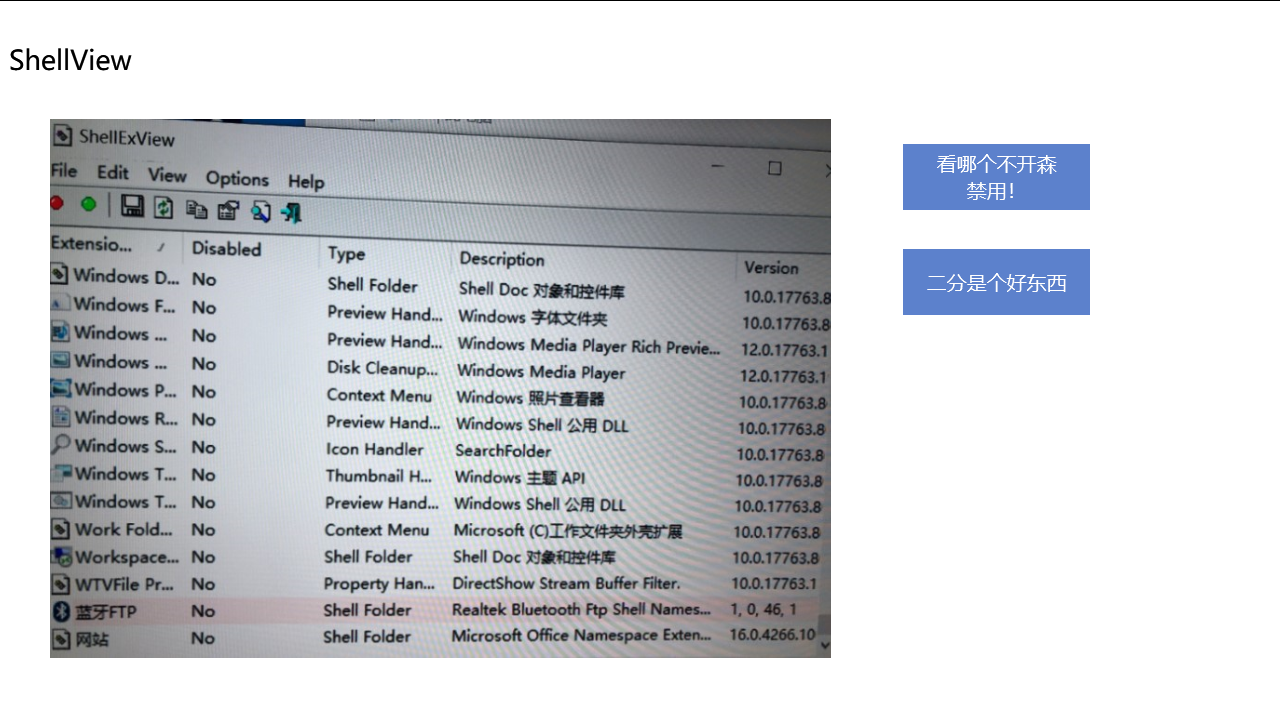The width and height of the screenshot is (1280, 720).
Task: Click the Copy Selected Items toolbar icon
Action: coord(197,209)
